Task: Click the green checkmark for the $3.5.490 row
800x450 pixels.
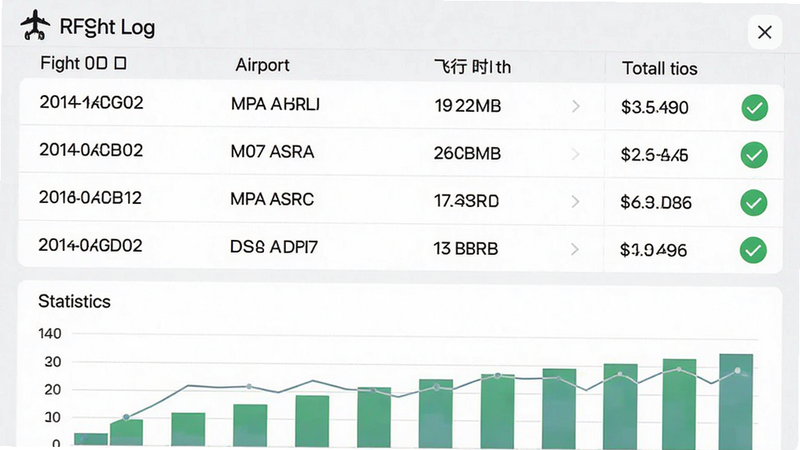Action: 755,108
